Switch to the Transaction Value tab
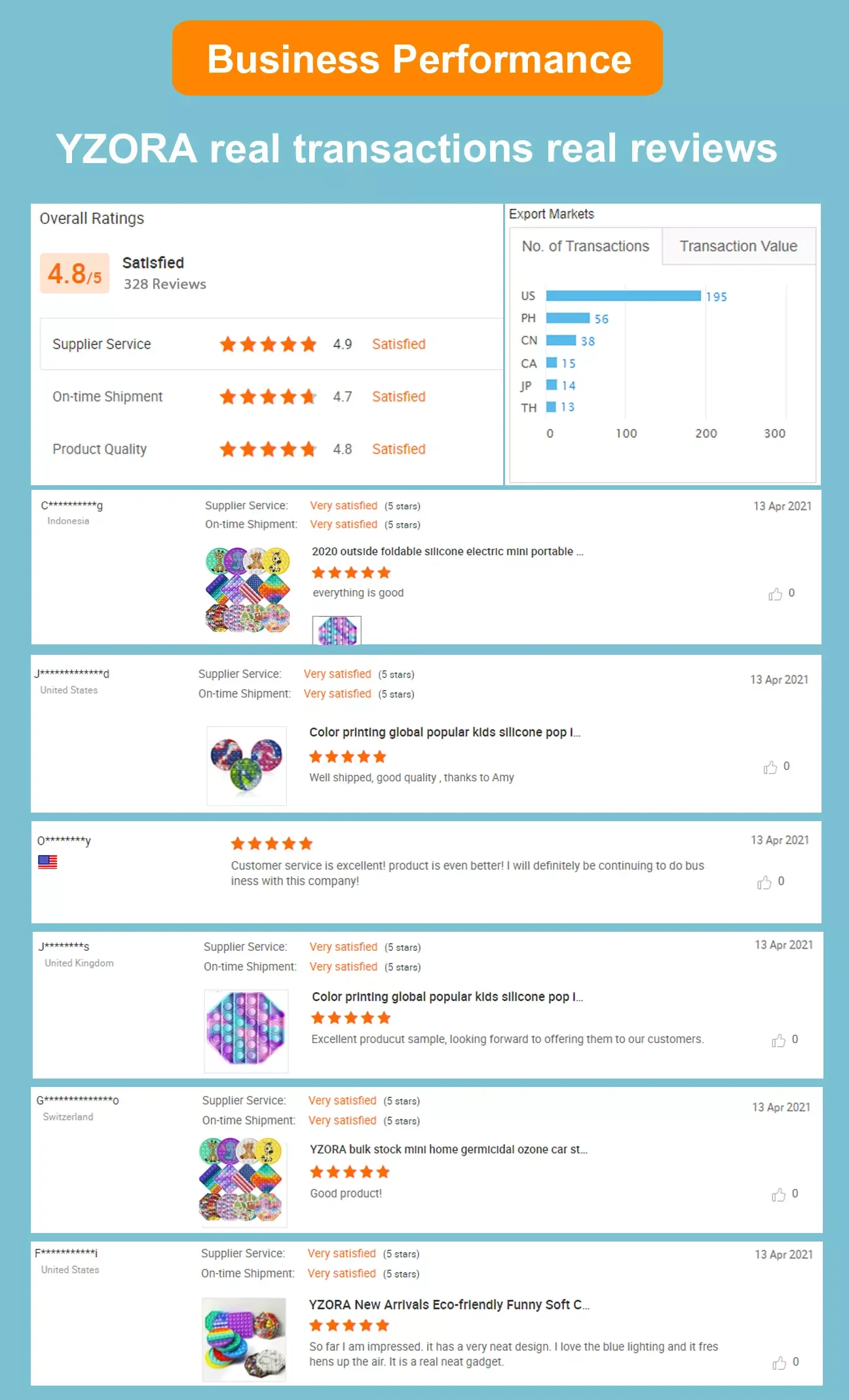This screenshot has height=1400, width=849. [x=738, y=246]
